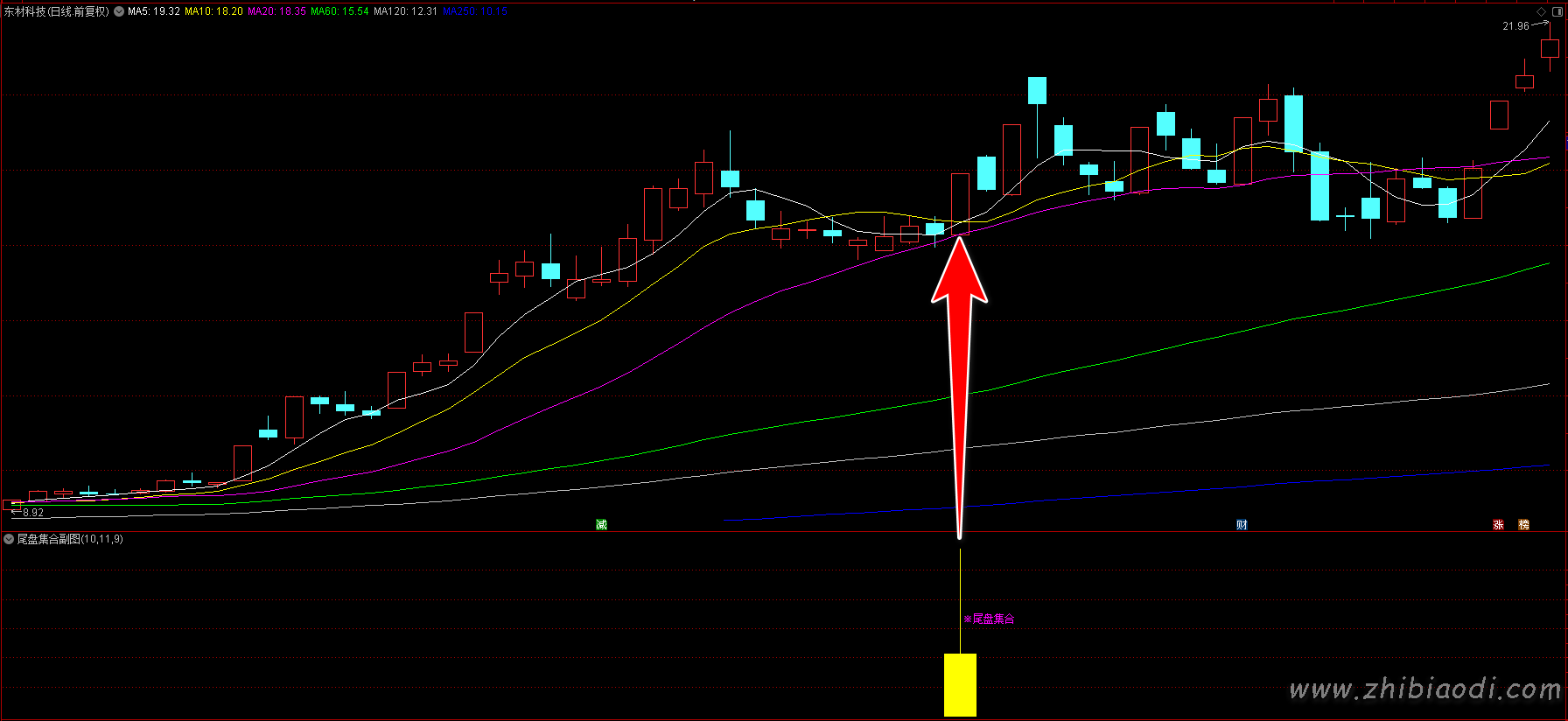This screenshot has width=1568, height=721.
Task: Click the blue 财 event marker
Action: 1242,524
